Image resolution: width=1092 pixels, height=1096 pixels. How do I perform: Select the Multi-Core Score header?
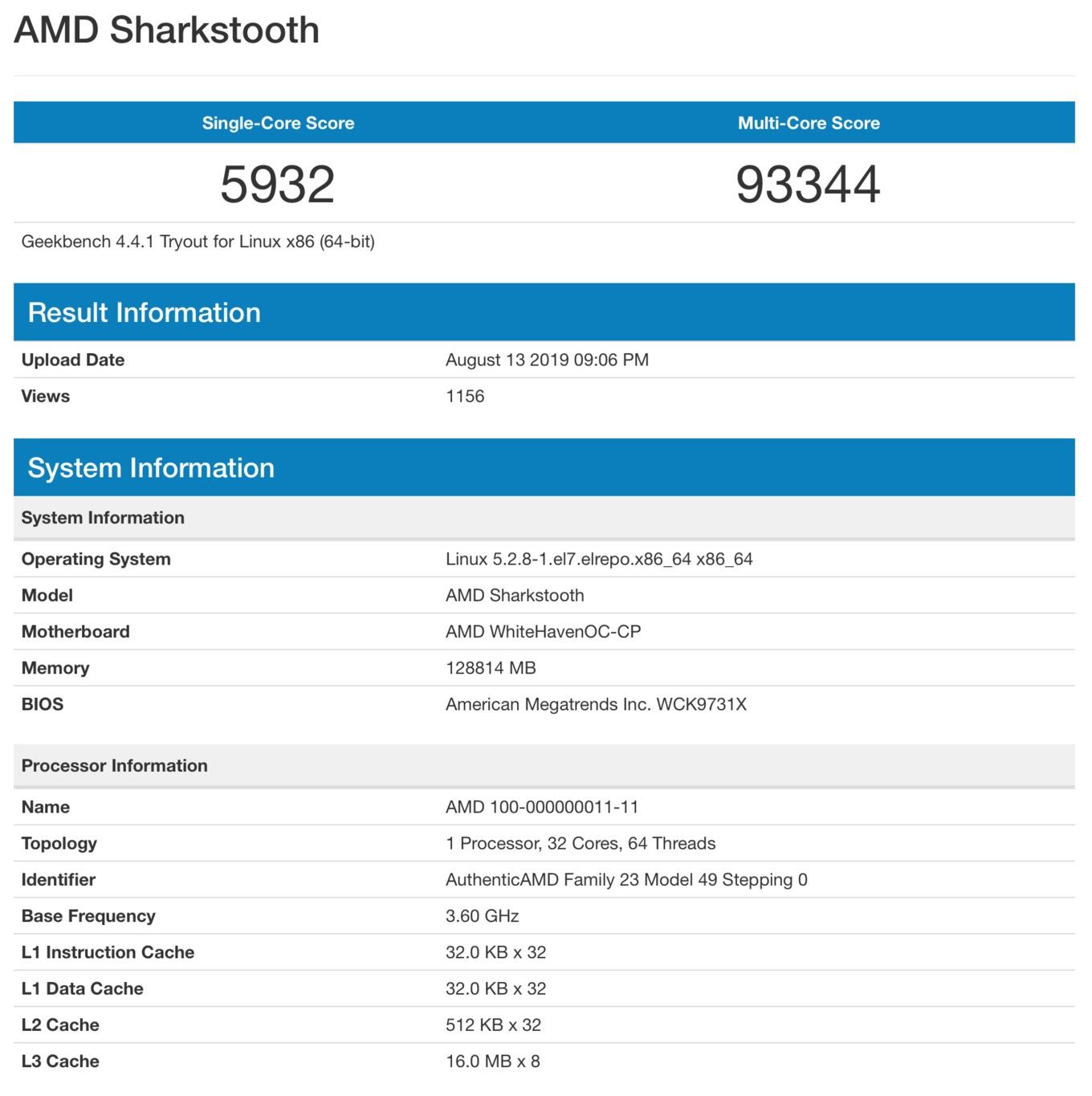(x=809, y=123)
